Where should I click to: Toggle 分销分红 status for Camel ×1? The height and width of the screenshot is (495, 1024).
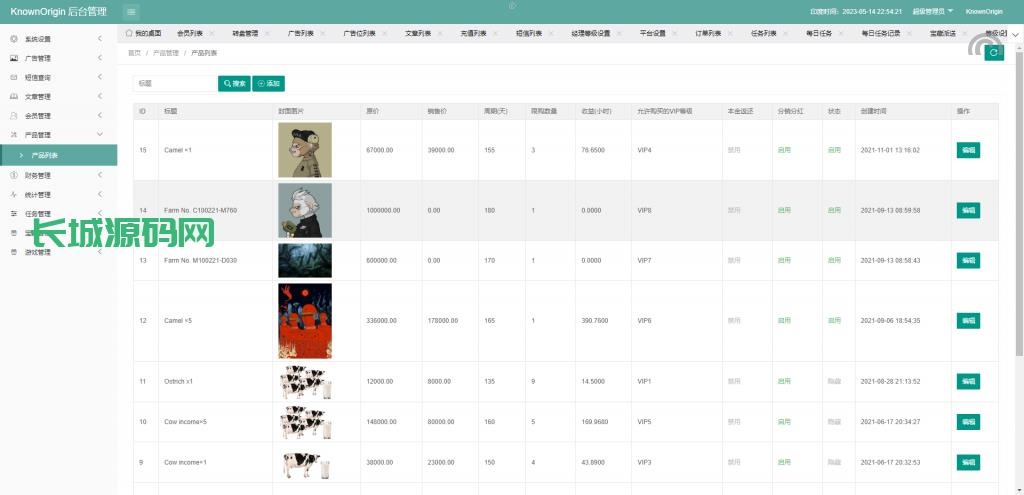click(x=784, y=150)
